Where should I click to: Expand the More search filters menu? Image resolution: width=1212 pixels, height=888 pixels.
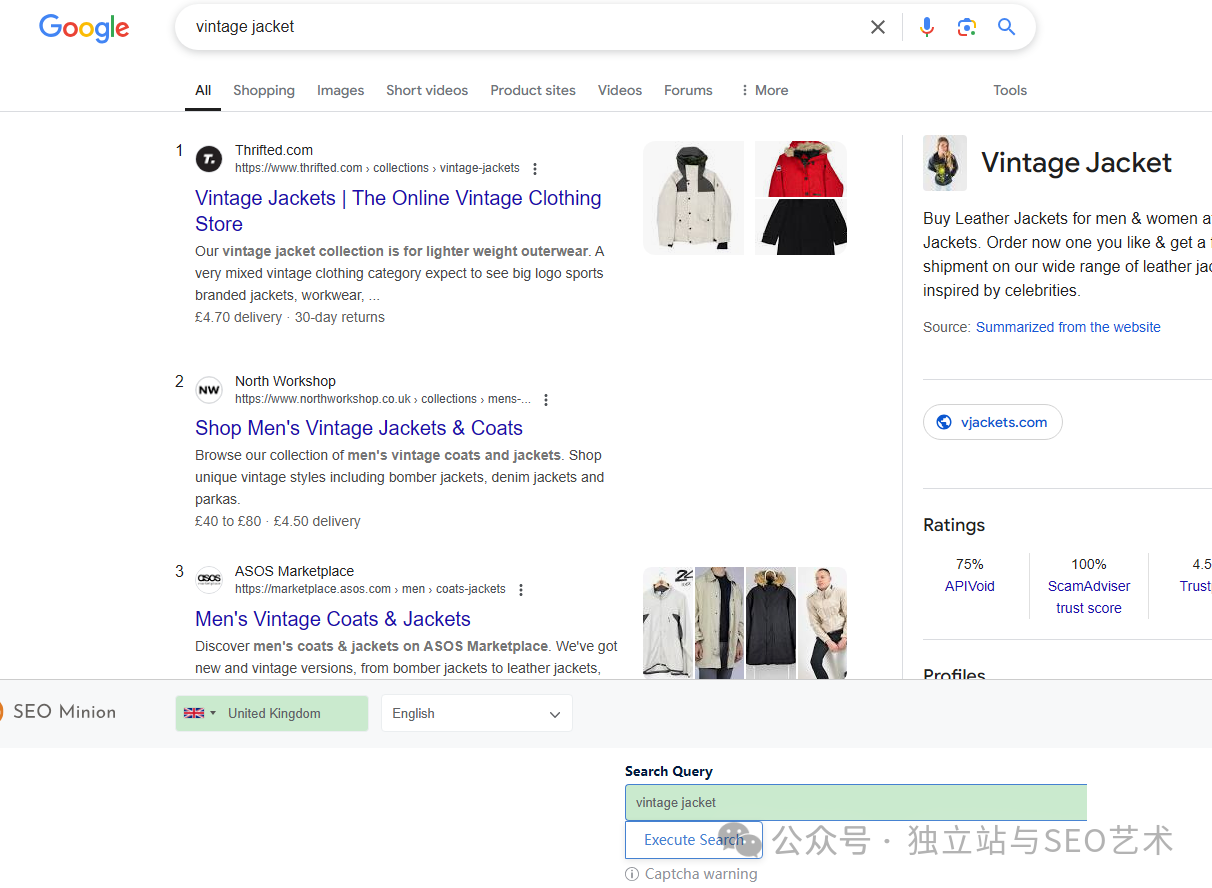[764, 90]
